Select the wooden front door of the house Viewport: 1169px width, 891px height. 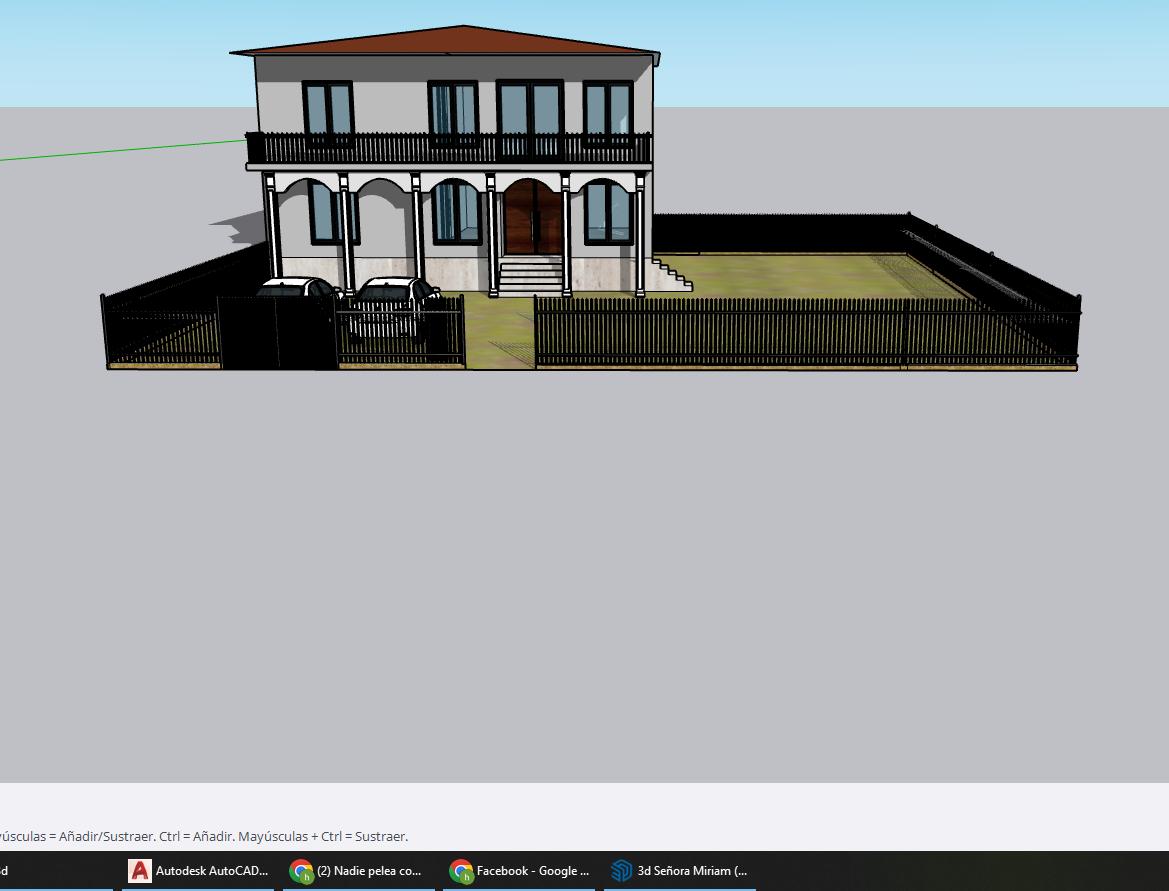click(x=532, y=219)
